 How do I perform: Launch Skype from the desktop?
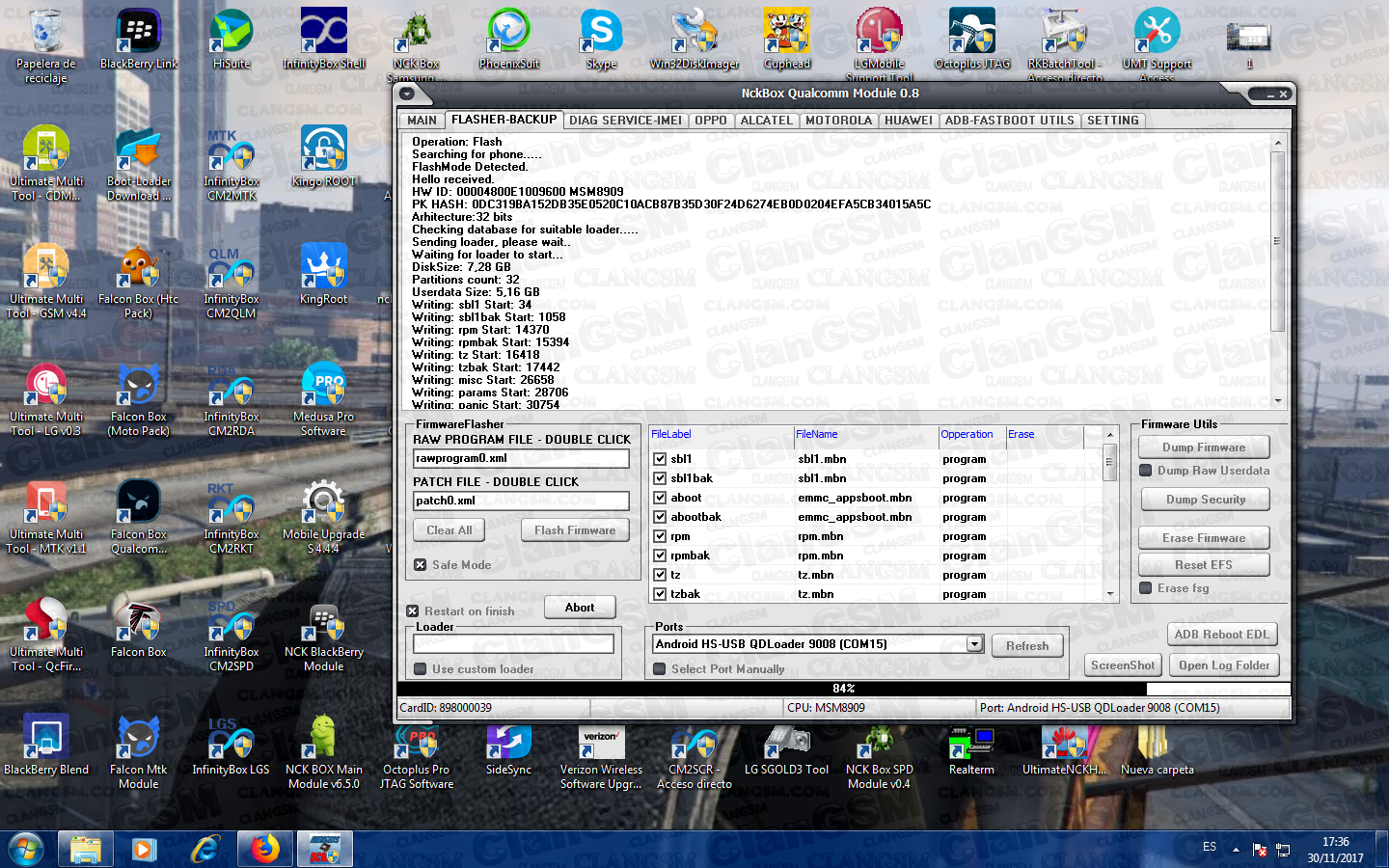601,41
